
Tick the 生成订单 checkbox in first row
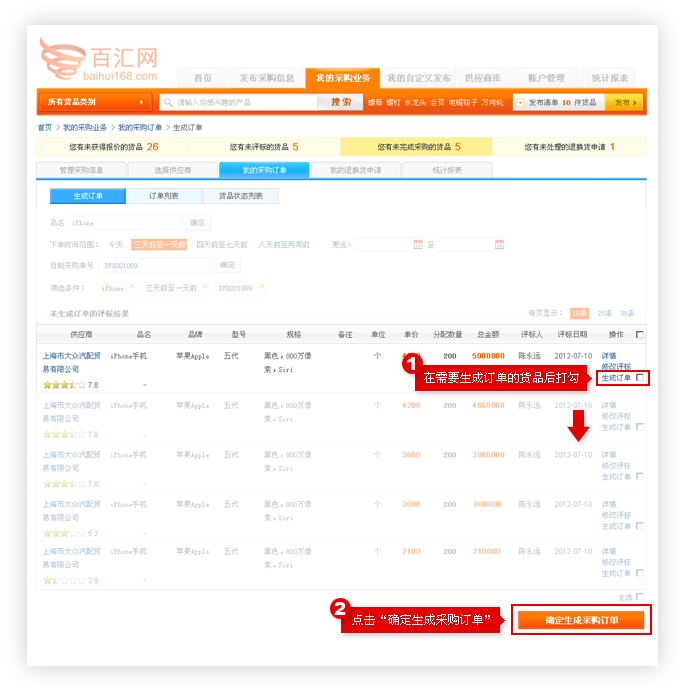coord(640,378)
